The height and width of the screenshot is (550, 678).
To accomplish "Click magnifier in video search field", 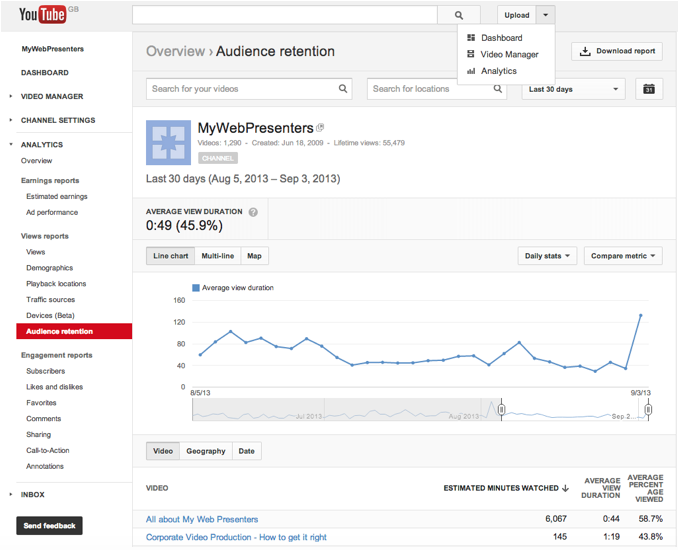I will tap(343, 89).
